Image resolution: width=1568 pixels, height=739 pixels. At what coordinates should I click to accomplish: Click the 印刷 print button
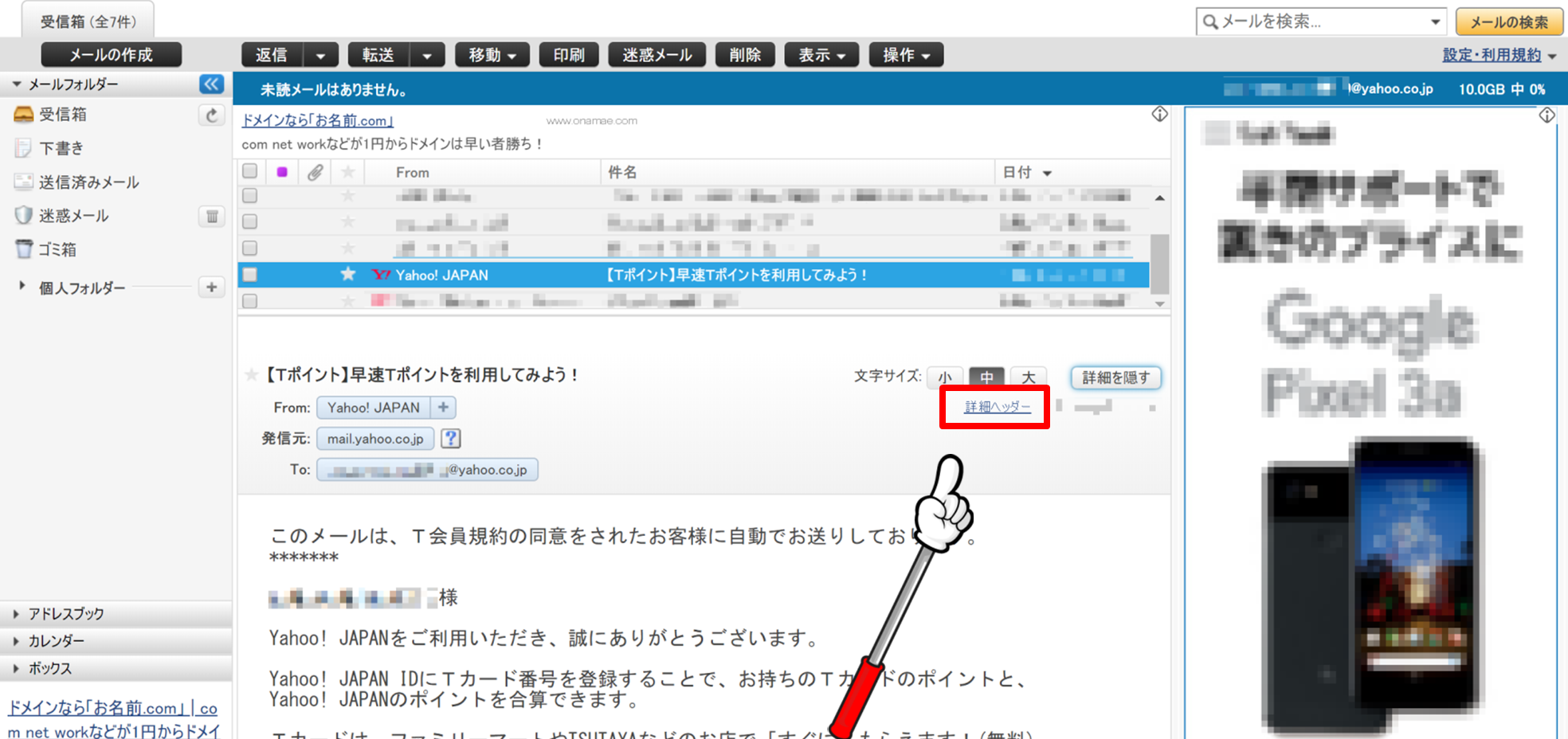(x=569, y=55)
